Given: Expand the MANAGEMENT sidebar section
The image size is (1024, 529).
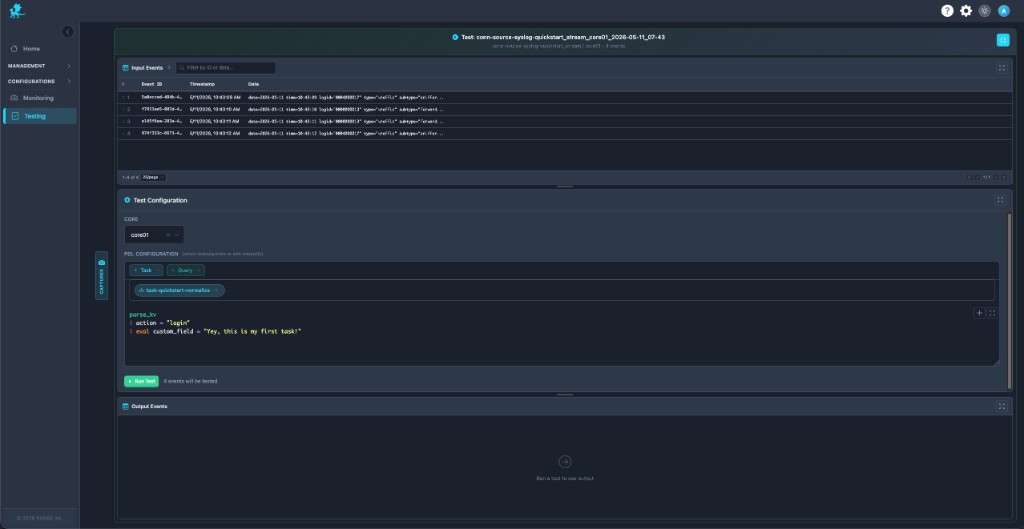Looking at the screenshot, I should tap(39, 66).
